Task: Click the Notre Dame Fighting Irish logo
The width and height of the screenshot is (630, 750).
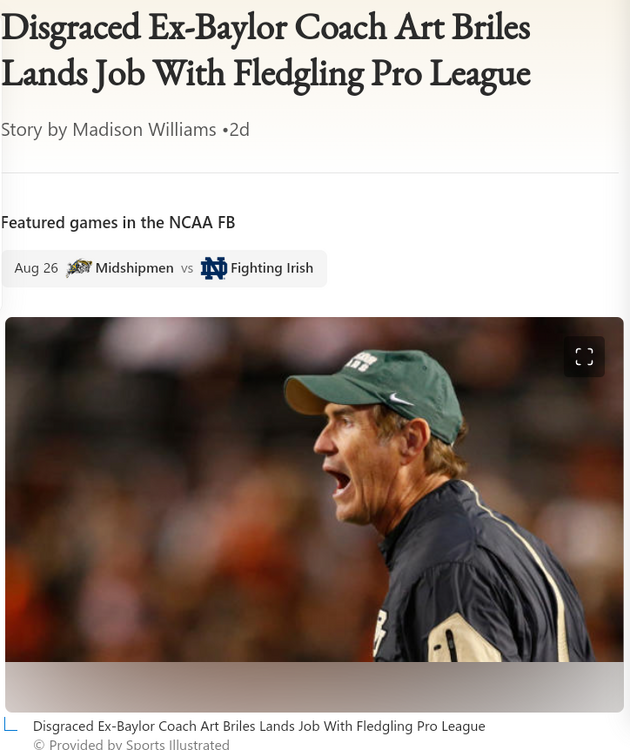Action: point(213,268)
